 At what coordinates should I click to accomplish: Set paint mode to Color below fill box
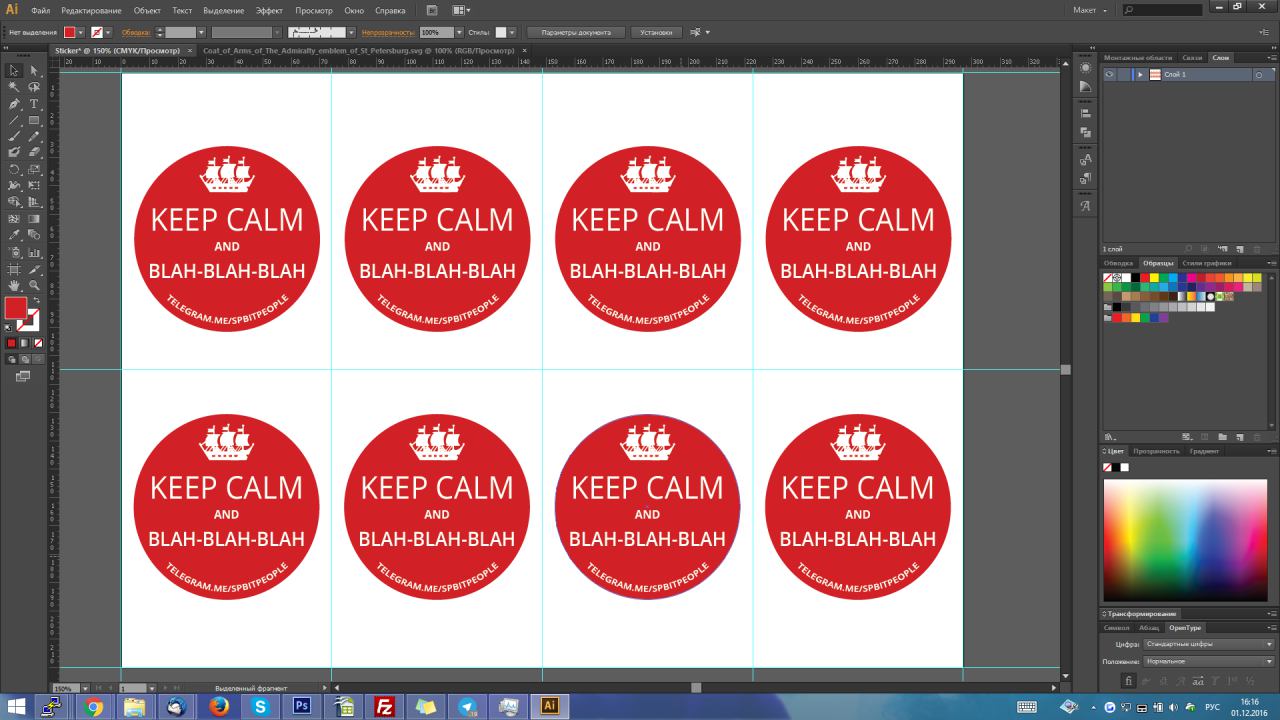11,343
